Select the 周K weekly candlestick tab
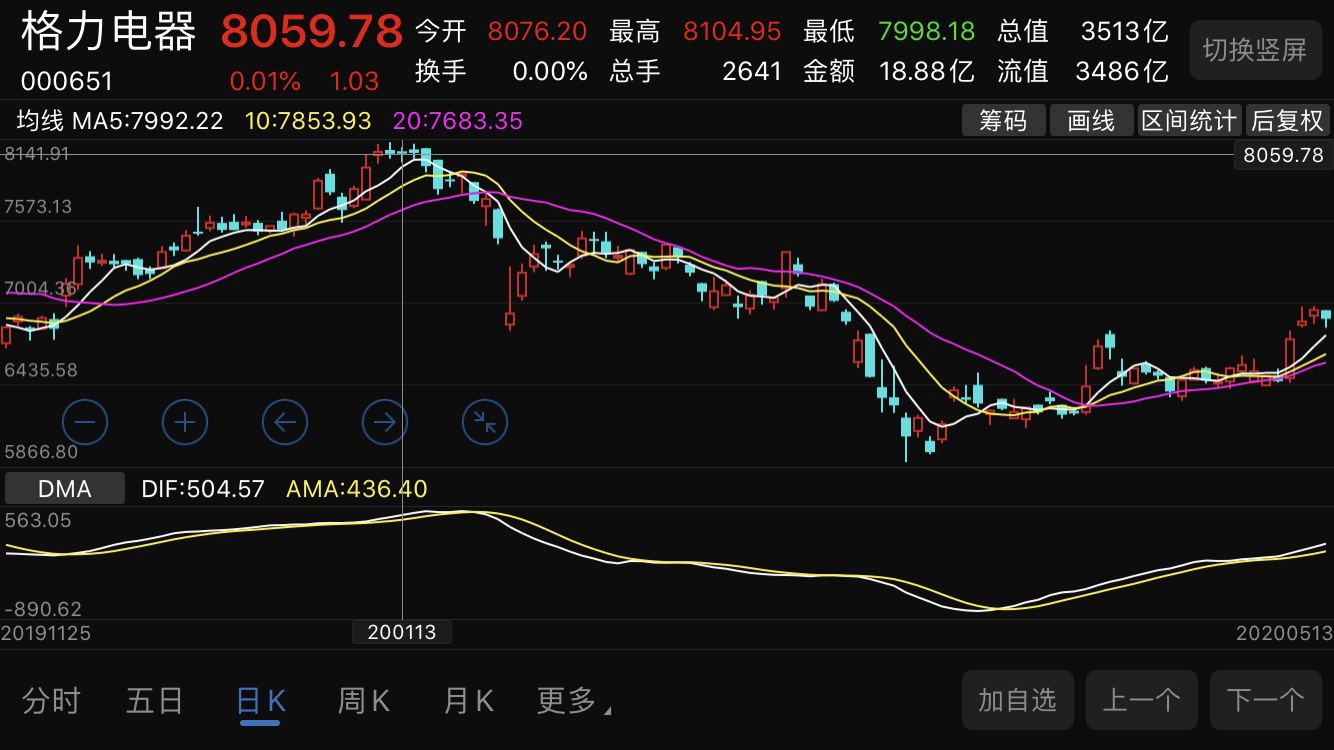The width and height of the screenshot is (1334, 750). tap(364, 701)
